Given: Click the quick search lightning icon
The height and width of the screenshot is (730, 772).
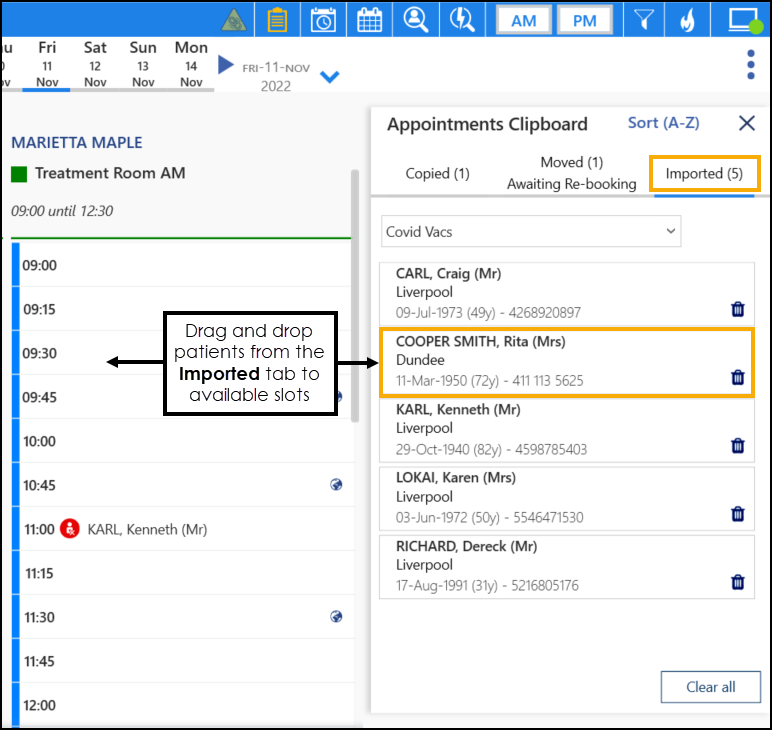Looking at the screenshot, I should tap(461, 20).
